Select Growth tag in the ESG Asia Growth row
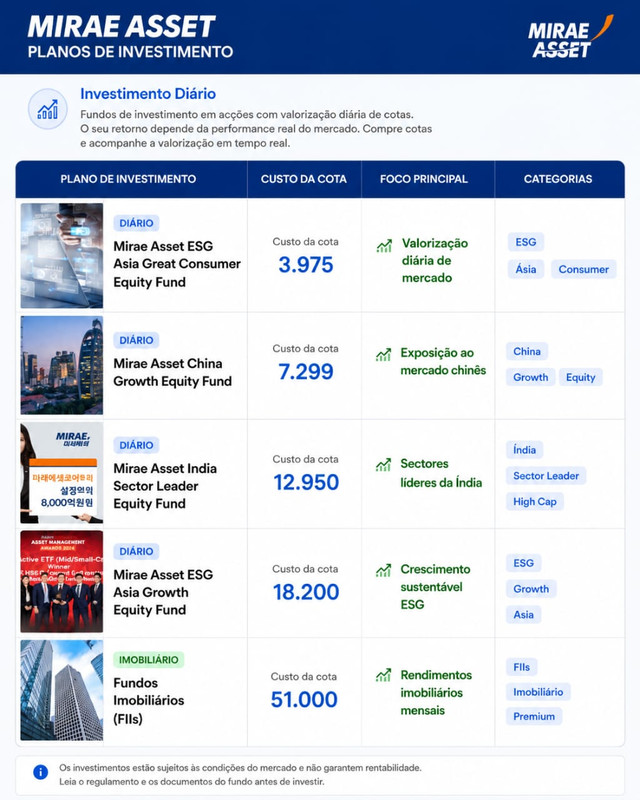The width and height of the screenshot is (640, 800). [x=531, y=589]
